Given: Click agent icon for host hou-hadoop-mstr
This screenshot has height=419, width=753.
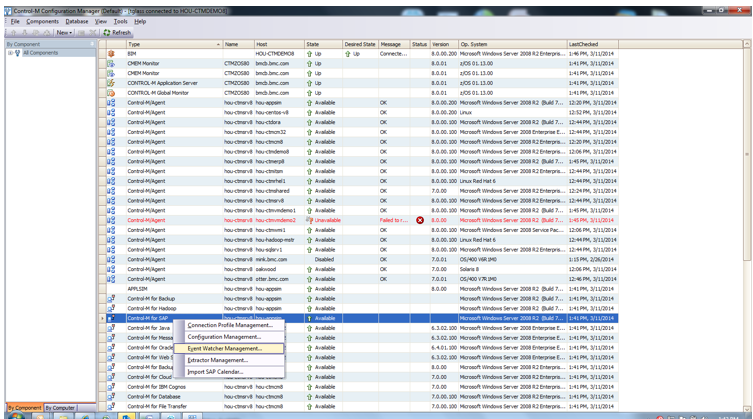Looking at the screenshot, I should [111, 240].
